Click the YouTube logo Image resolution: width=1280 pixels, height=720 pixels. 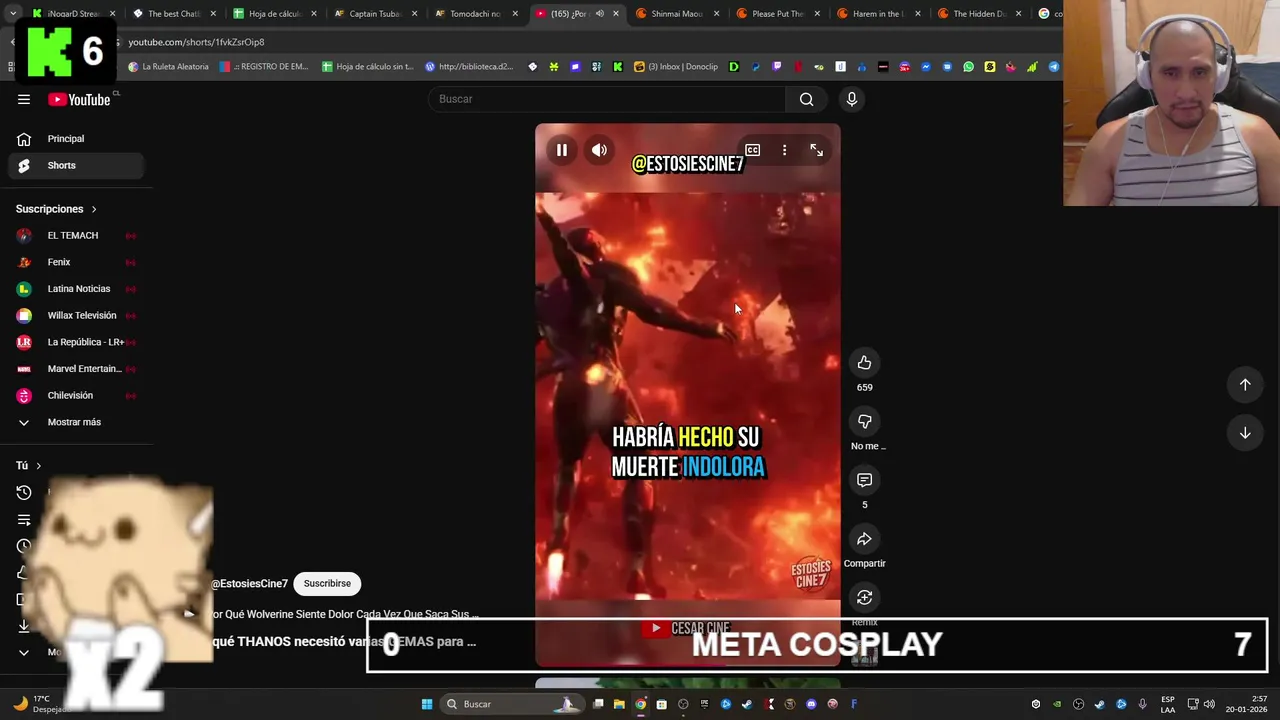[79, 99]
